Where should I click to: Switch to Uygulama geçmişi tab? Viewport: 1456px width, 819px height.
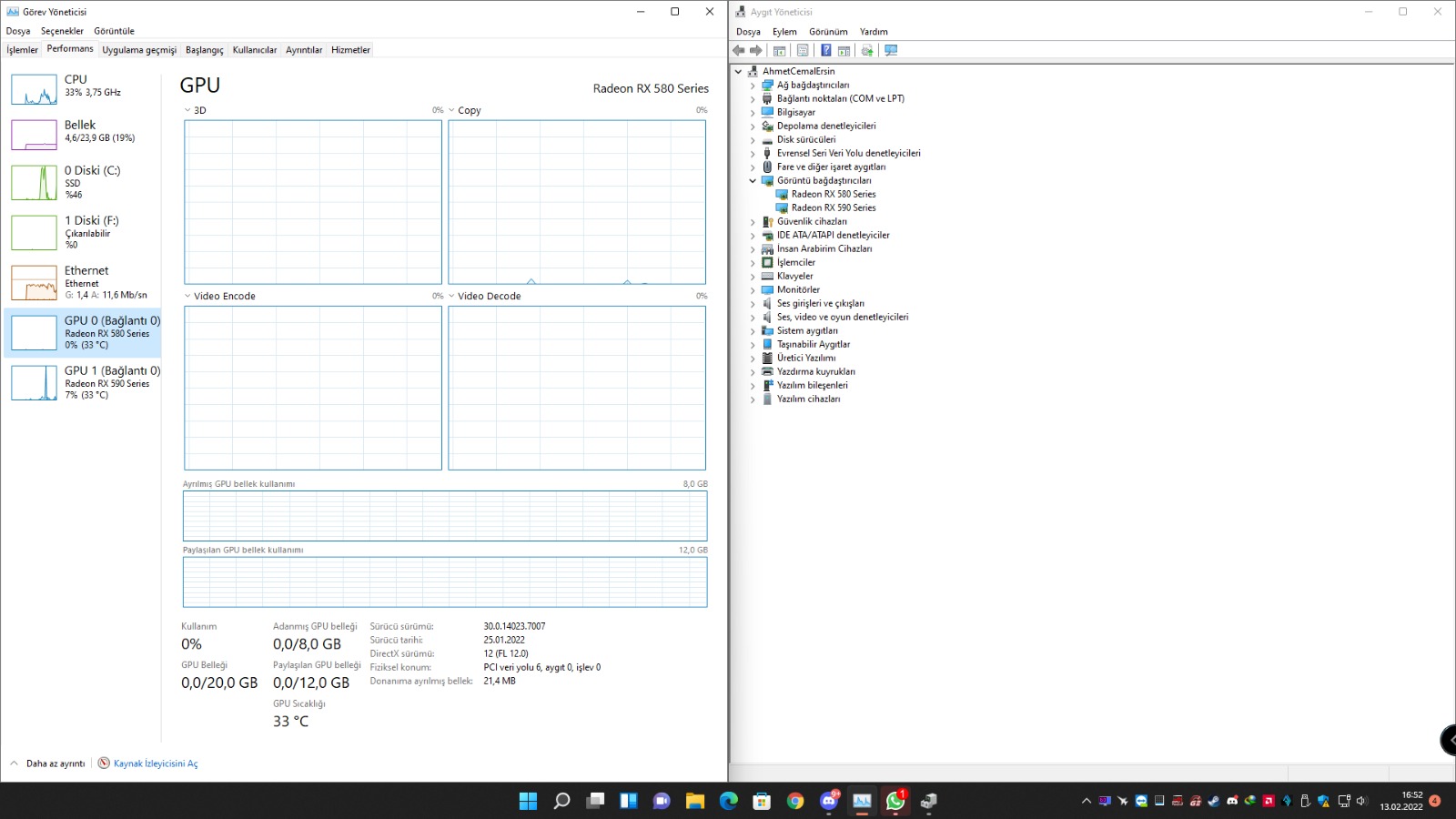(x=139, y=50)
